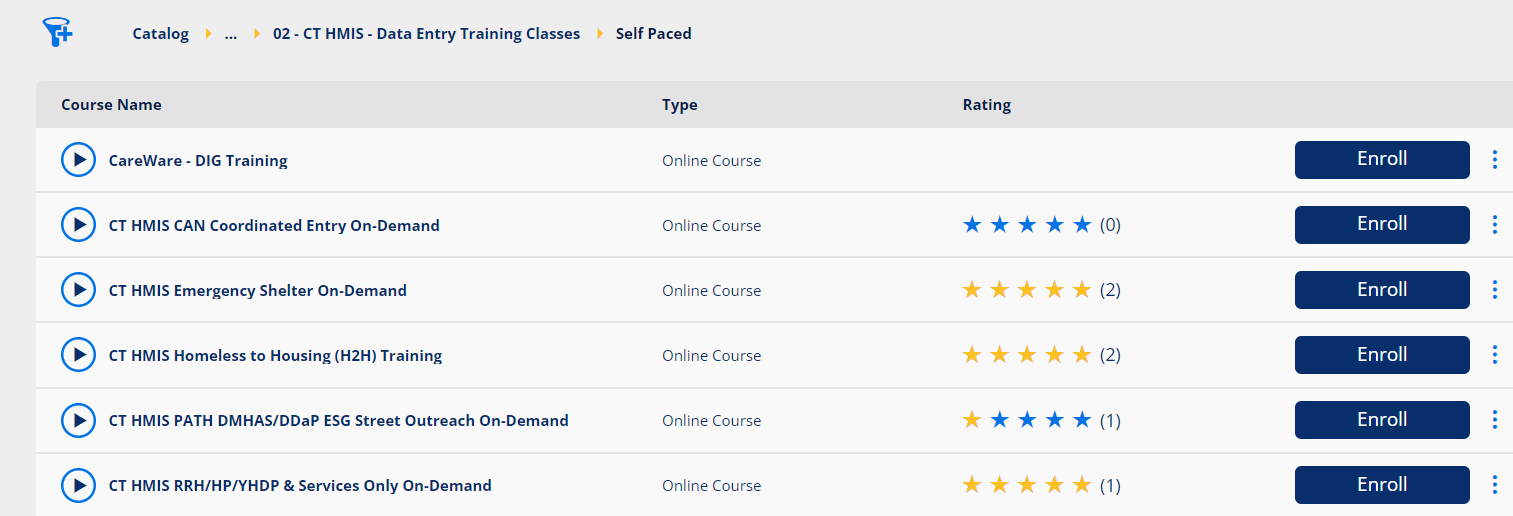The width and height of the screenshot is (1513, 516).
Task: Open 02 - CT HMIS Data Entry Training breadcrumb
Action: coord(426,34)
